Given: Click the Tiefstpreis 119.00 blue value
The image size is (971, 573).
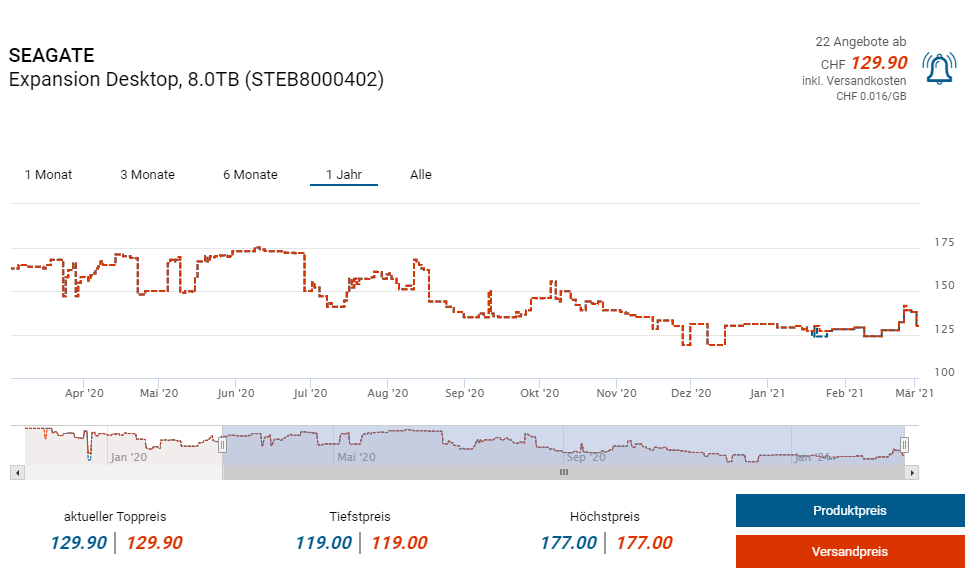Looking at the screenshot, I should 323,543.
